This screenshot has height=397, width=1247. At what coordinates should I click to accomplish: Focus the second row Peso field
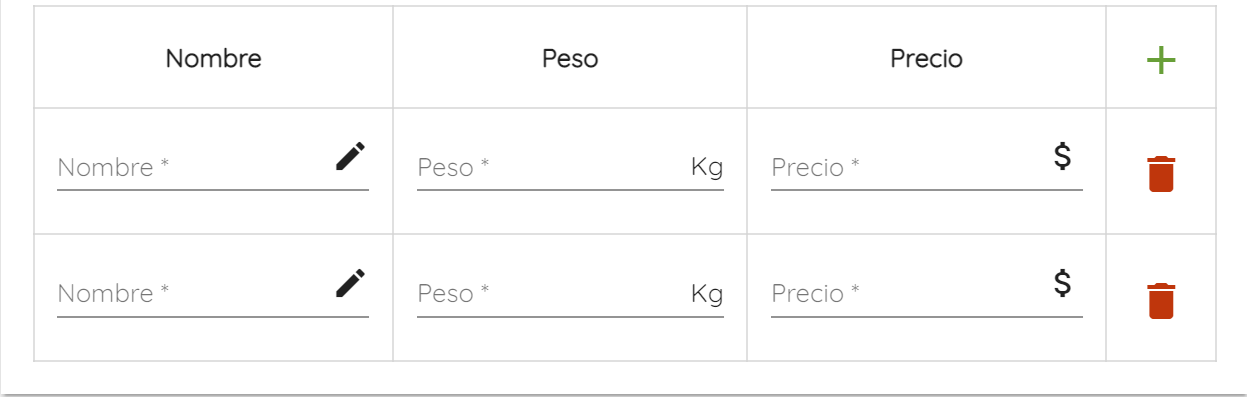(x=551, y=294)
